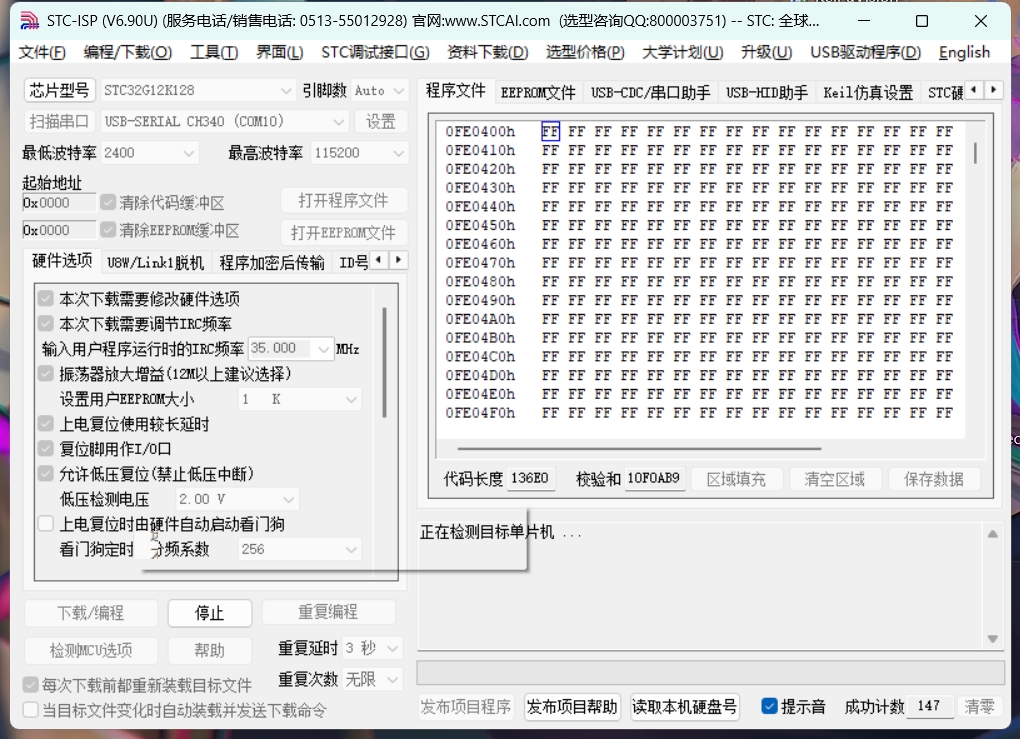Click 保存数据 button
This screenshot has height=739, width=1020.
pyautogui.click(x=933, y=479)
